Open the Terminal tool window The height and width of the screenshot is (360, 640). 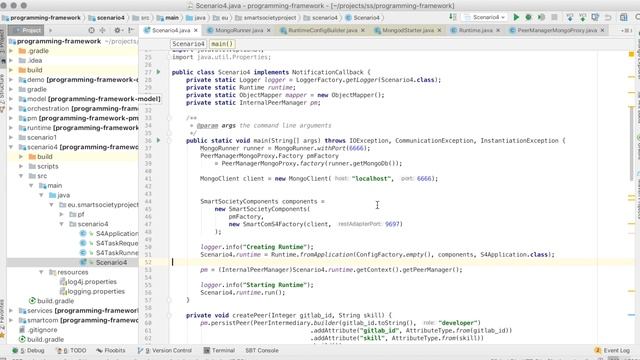219,351
